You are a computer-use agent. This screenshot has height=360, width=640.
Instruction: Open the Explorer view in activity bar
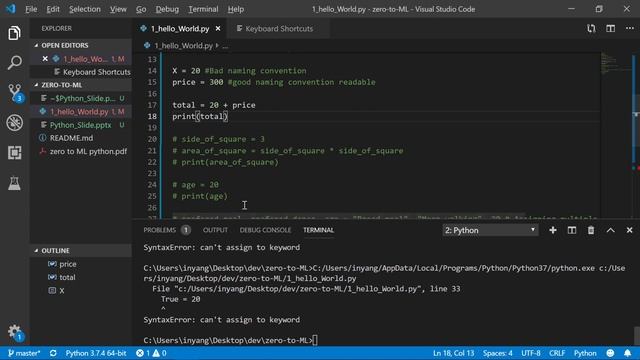point(14,33)
